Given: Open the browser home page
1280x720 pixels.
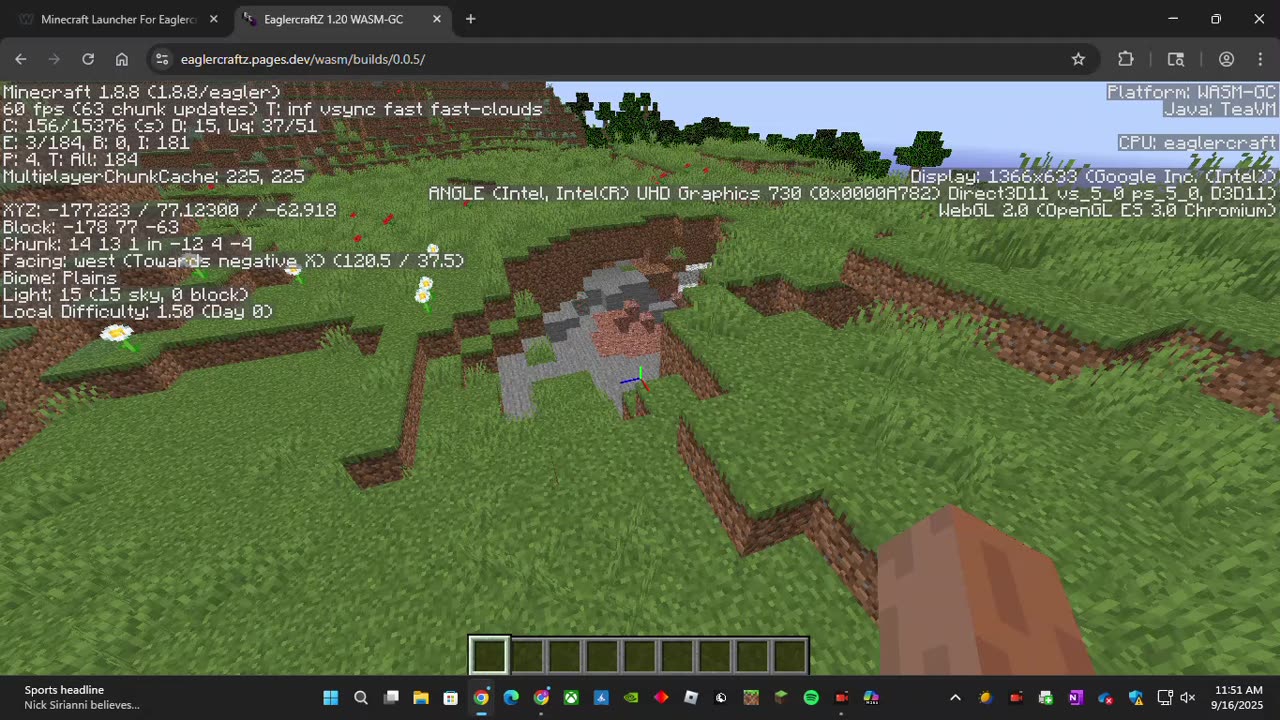Looking at the screenshot, I should (x=122, y=59).
